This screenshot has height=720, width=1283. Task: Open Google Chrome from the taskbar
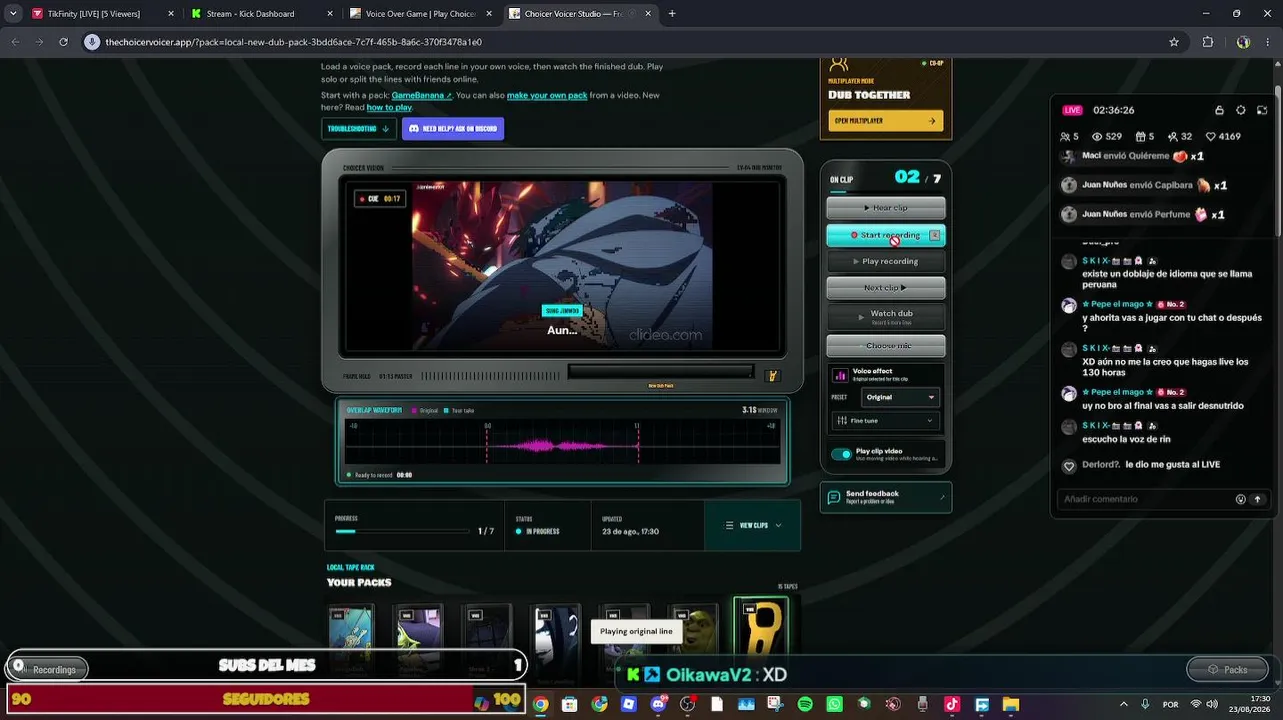coord(540,704)
